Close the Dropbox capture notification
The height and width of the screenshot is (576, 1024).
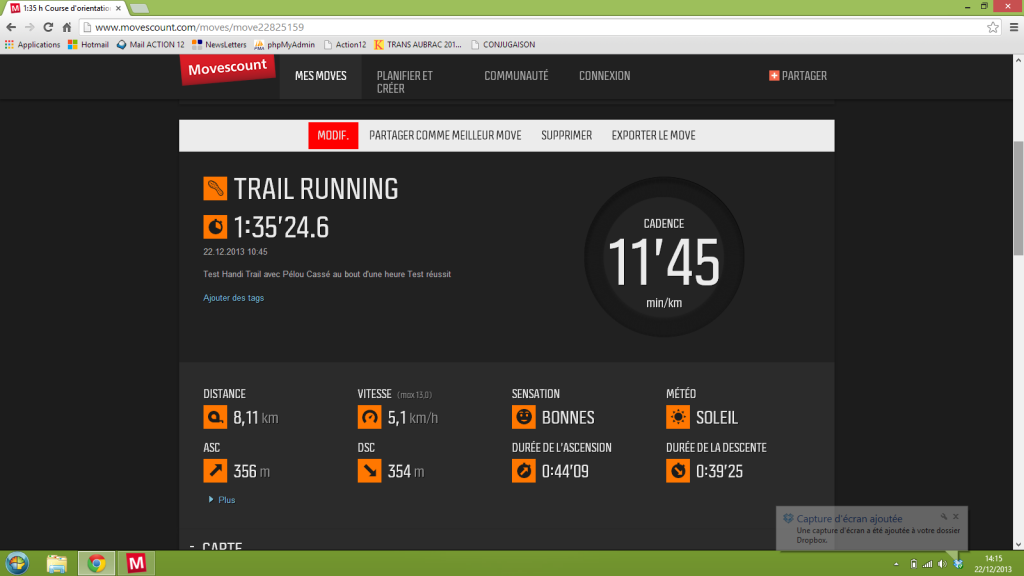click(x=955, y=517)
